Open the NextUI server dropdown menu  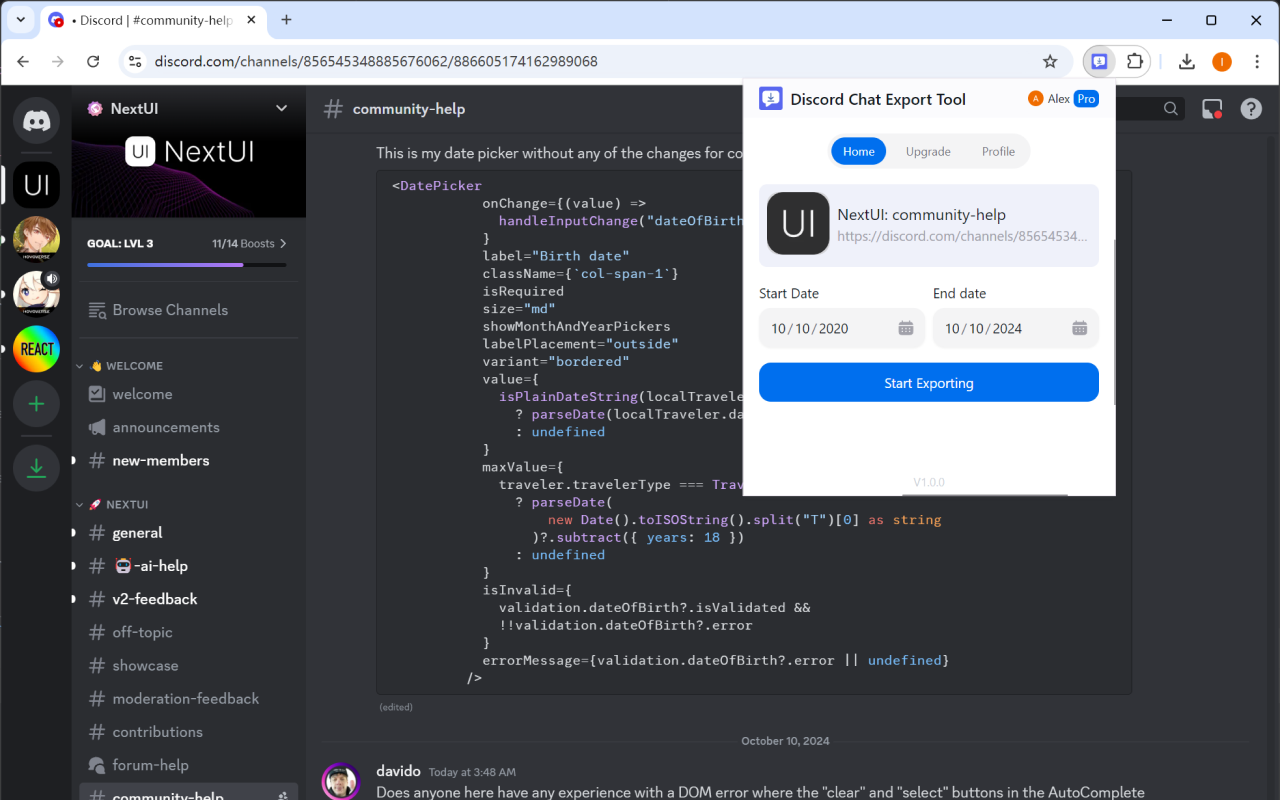tap(281, 108)
